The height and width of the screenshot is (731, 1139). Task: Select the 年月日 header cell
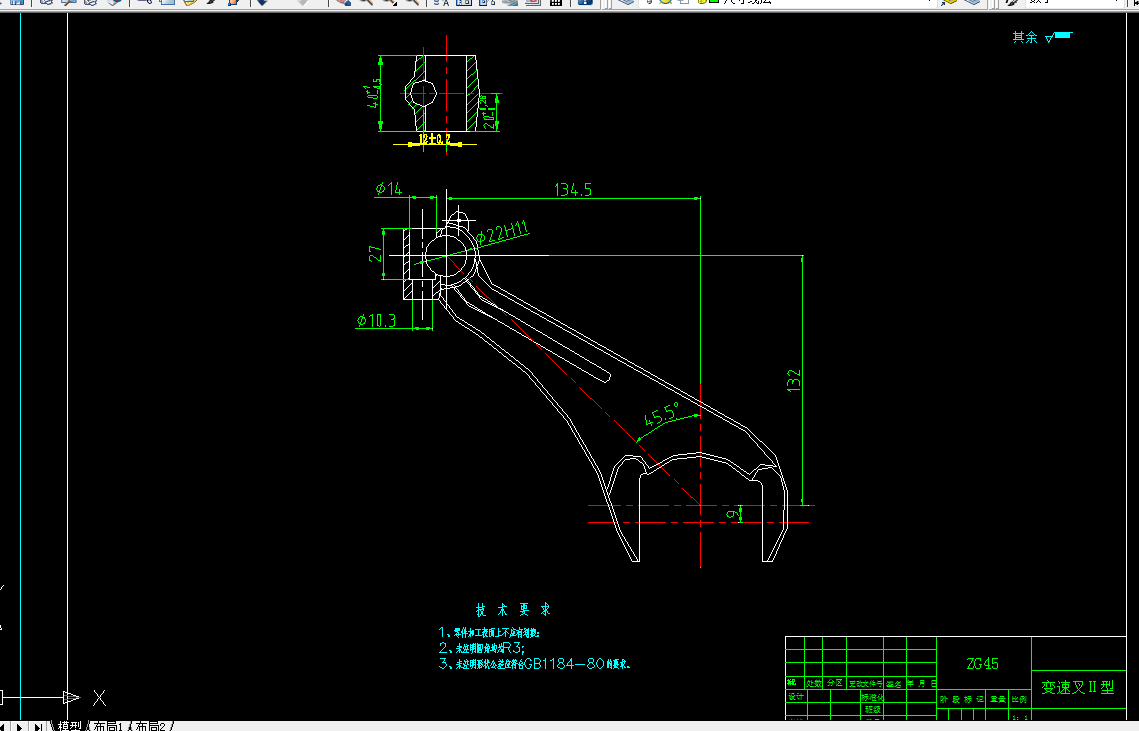921,683
